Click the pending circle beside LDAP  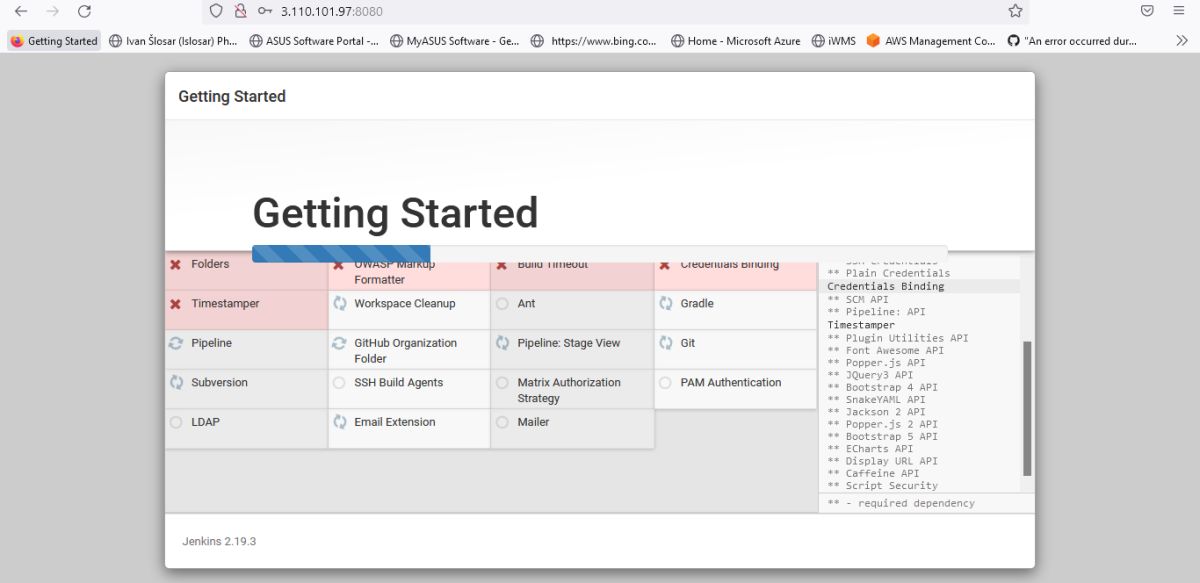176,422
